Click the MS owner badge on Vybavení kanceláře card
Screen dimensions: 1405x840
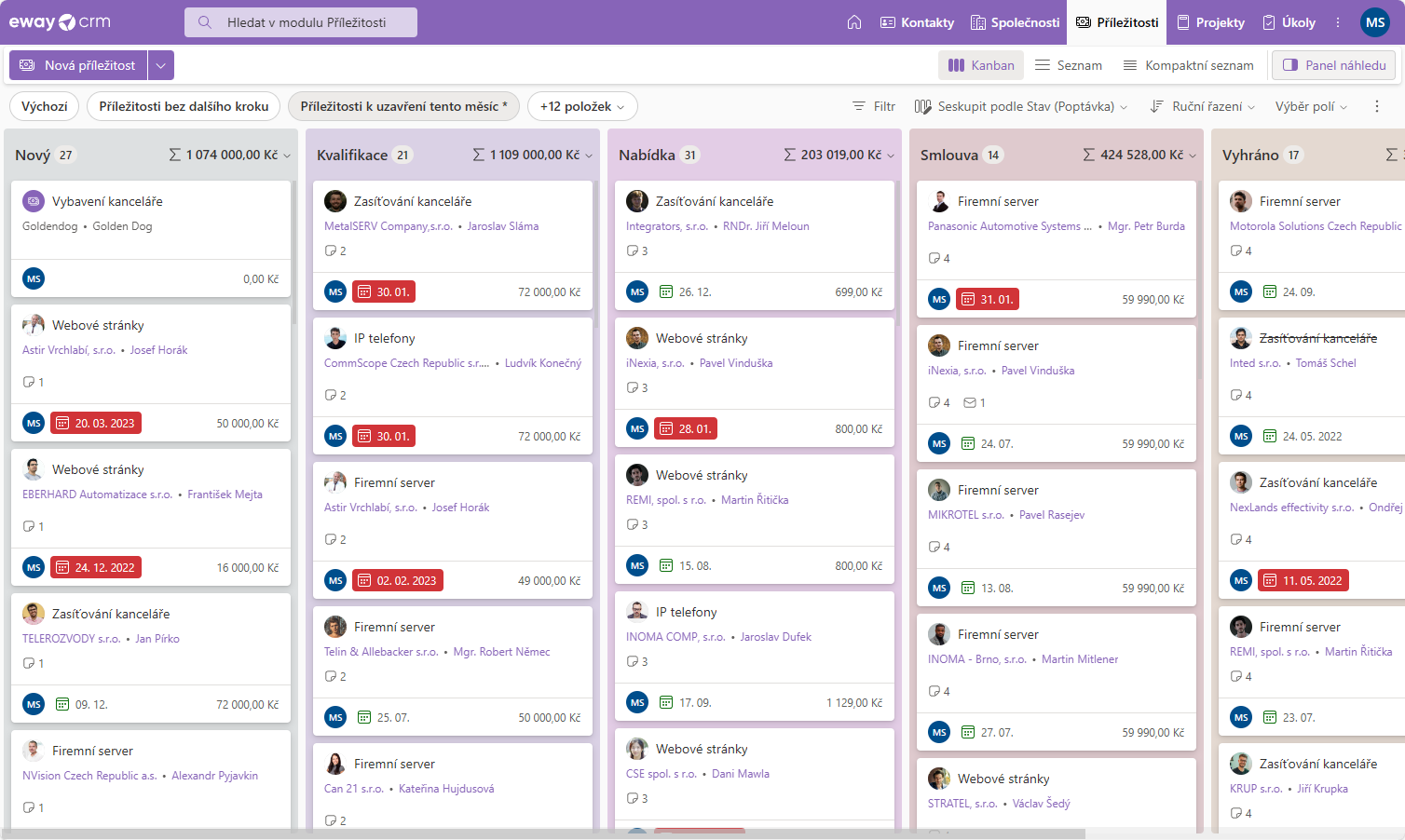click(34, 278)
